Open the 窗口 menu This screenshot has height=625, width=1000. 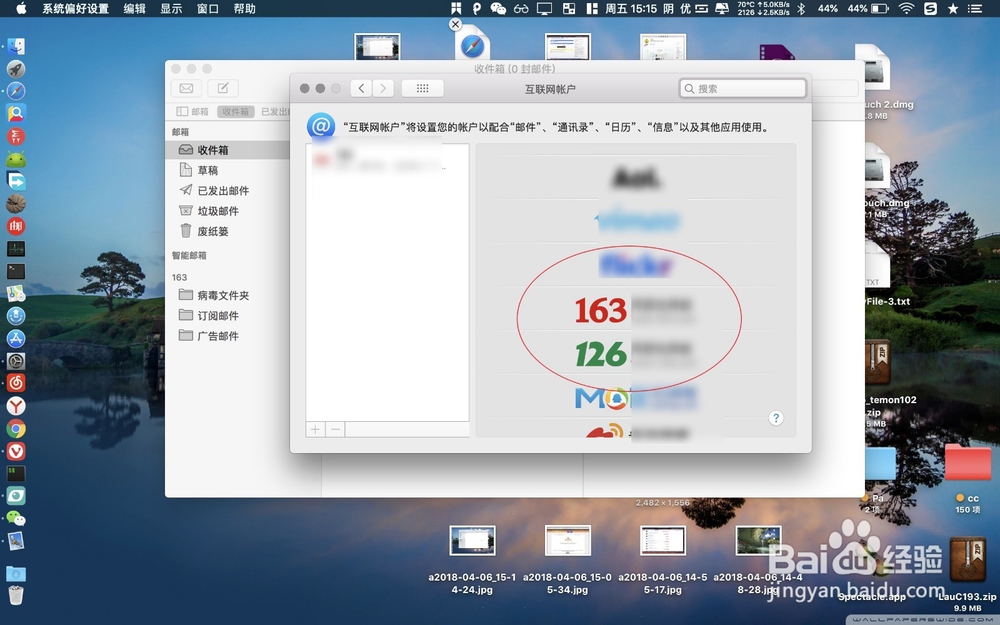click(x=208, y=8)
